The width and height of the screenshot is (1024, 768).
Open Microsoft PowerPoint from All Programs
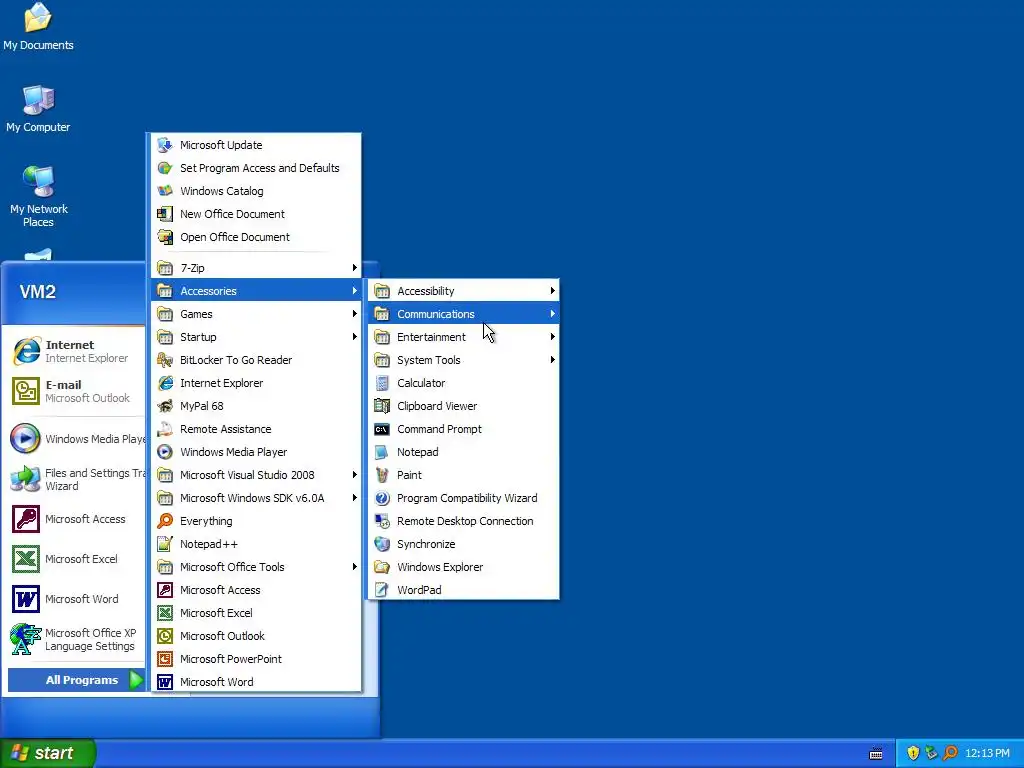256,659
